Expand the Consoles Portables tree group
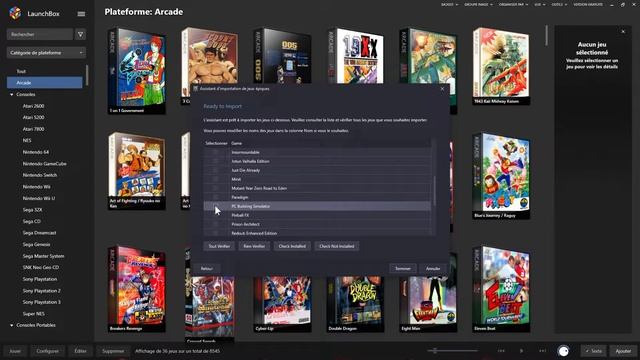640x360 pixels. click(11, 325)
